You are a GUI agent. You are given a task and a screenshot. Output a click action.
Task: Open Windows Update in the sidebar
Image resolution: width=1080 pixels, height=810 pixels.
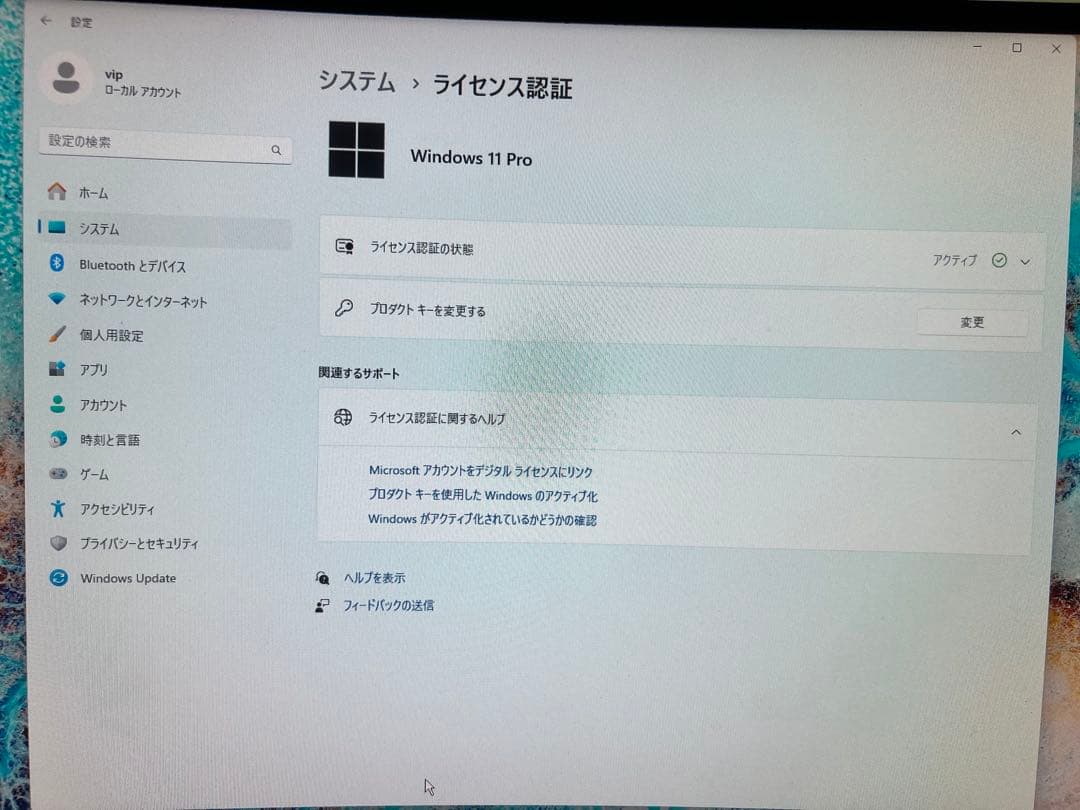pos(127,578)
